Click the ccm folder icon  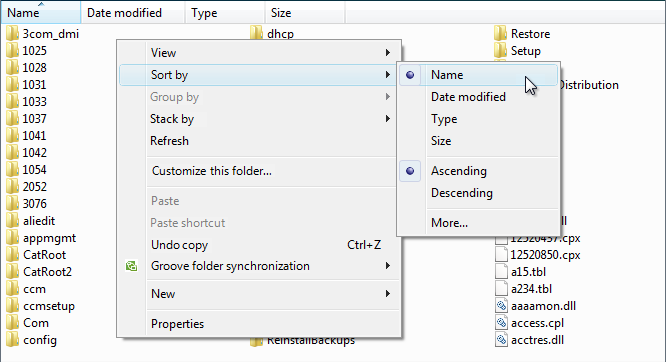point(12,289)
